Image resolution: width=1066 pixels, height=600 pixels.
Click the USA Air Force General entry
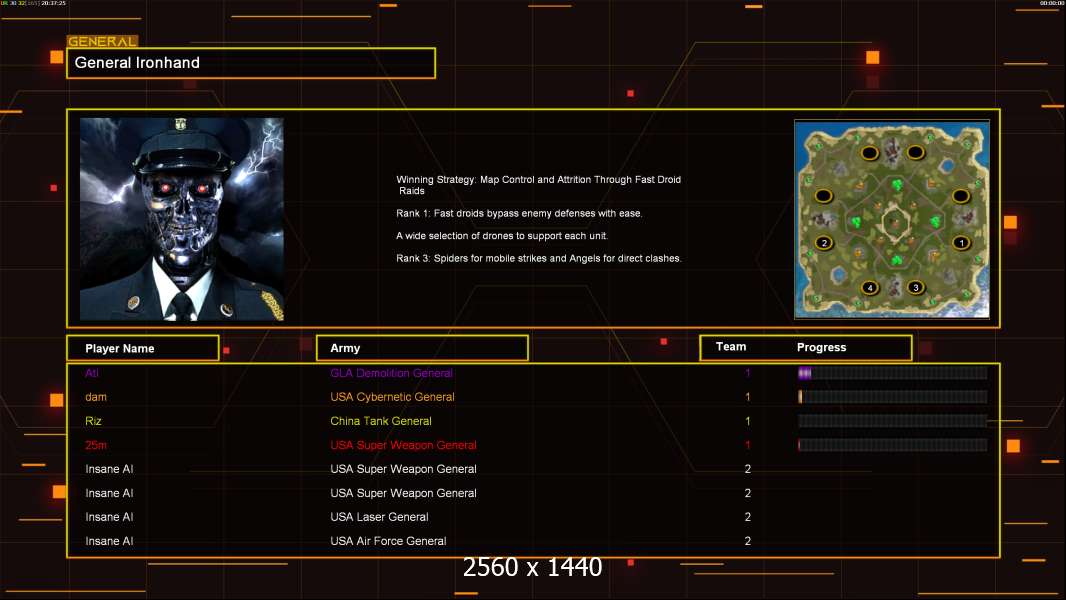388,541
